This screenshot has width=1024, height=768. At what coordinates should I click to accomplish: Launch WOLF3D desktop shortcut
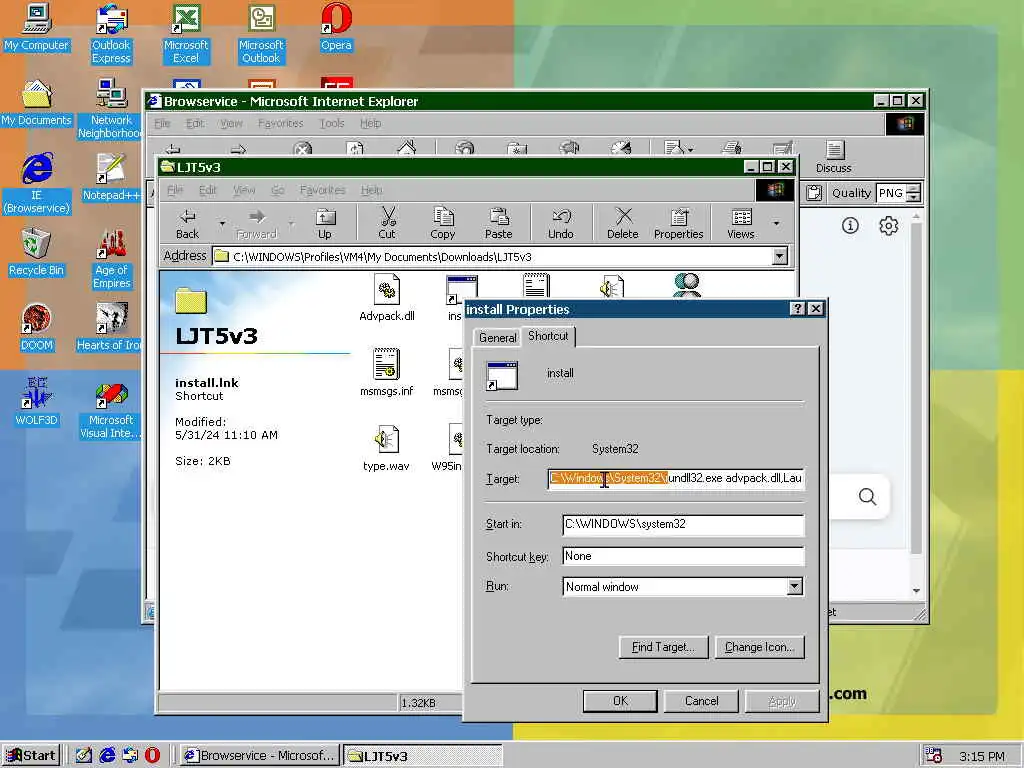click(x=37, y=402)
